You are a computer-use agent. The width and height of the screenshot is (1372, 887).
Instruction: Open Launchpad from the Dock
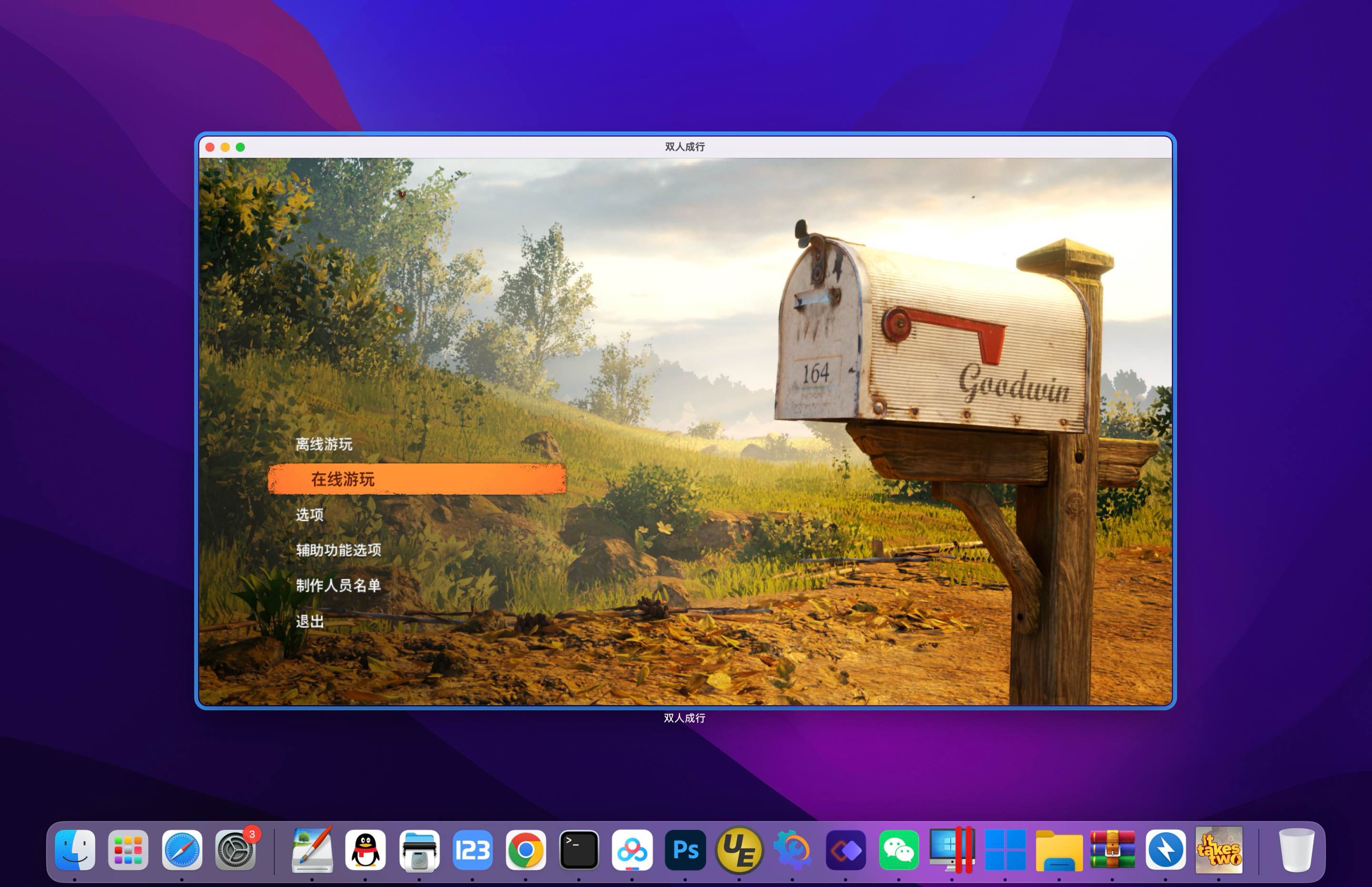coord(128,849)
